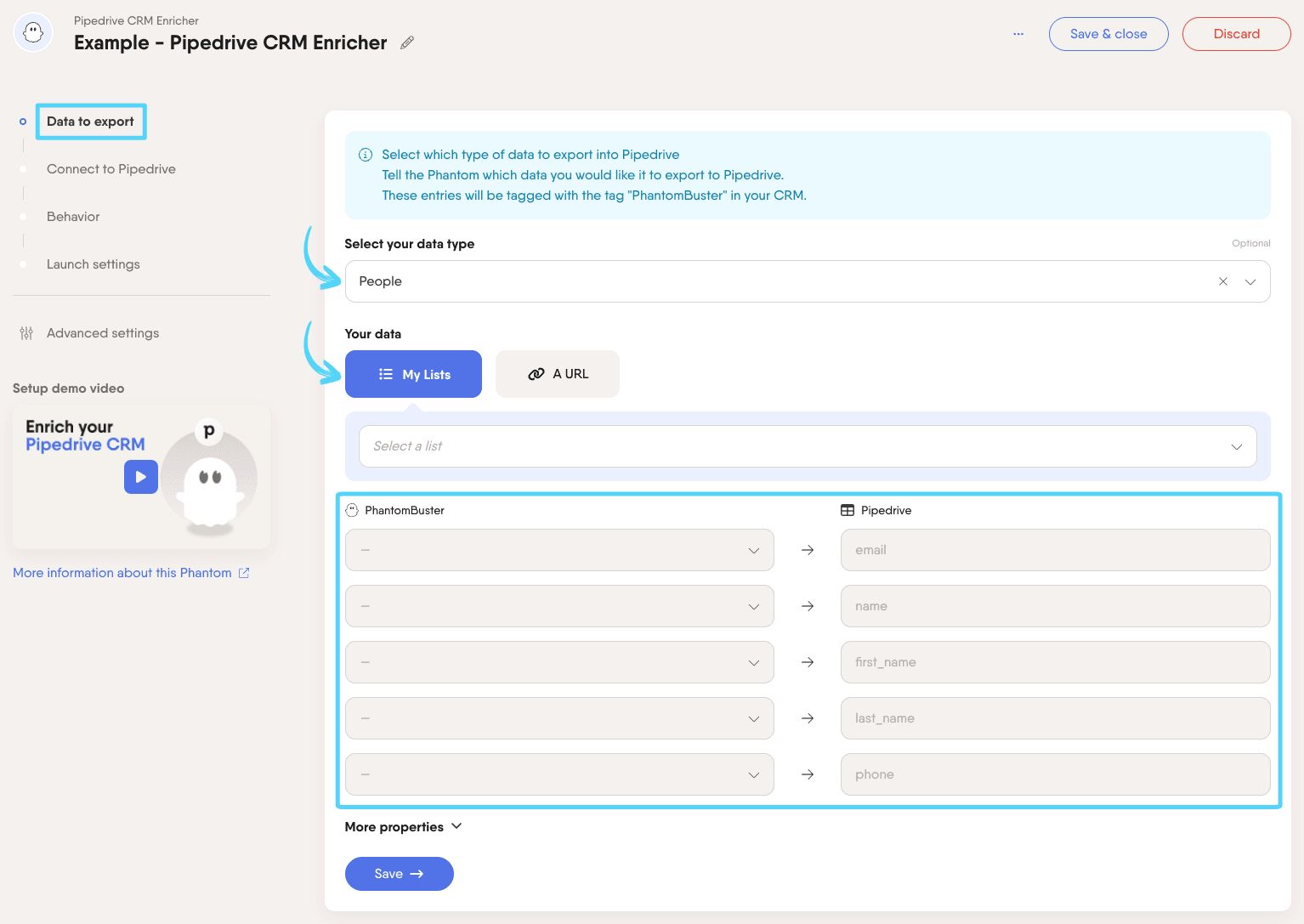
Task: Go to Data to export step
Action: pos(90,122)
